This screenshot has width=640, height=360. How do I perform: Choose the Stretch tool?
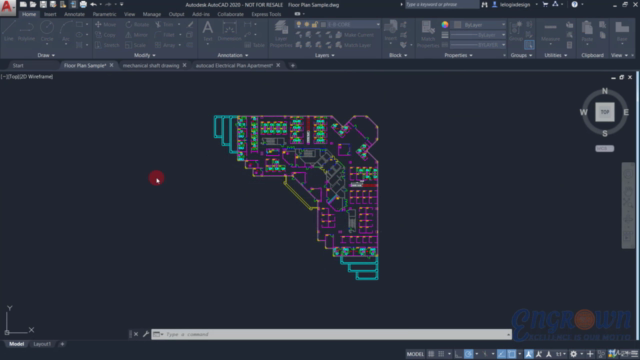[107, 45]
